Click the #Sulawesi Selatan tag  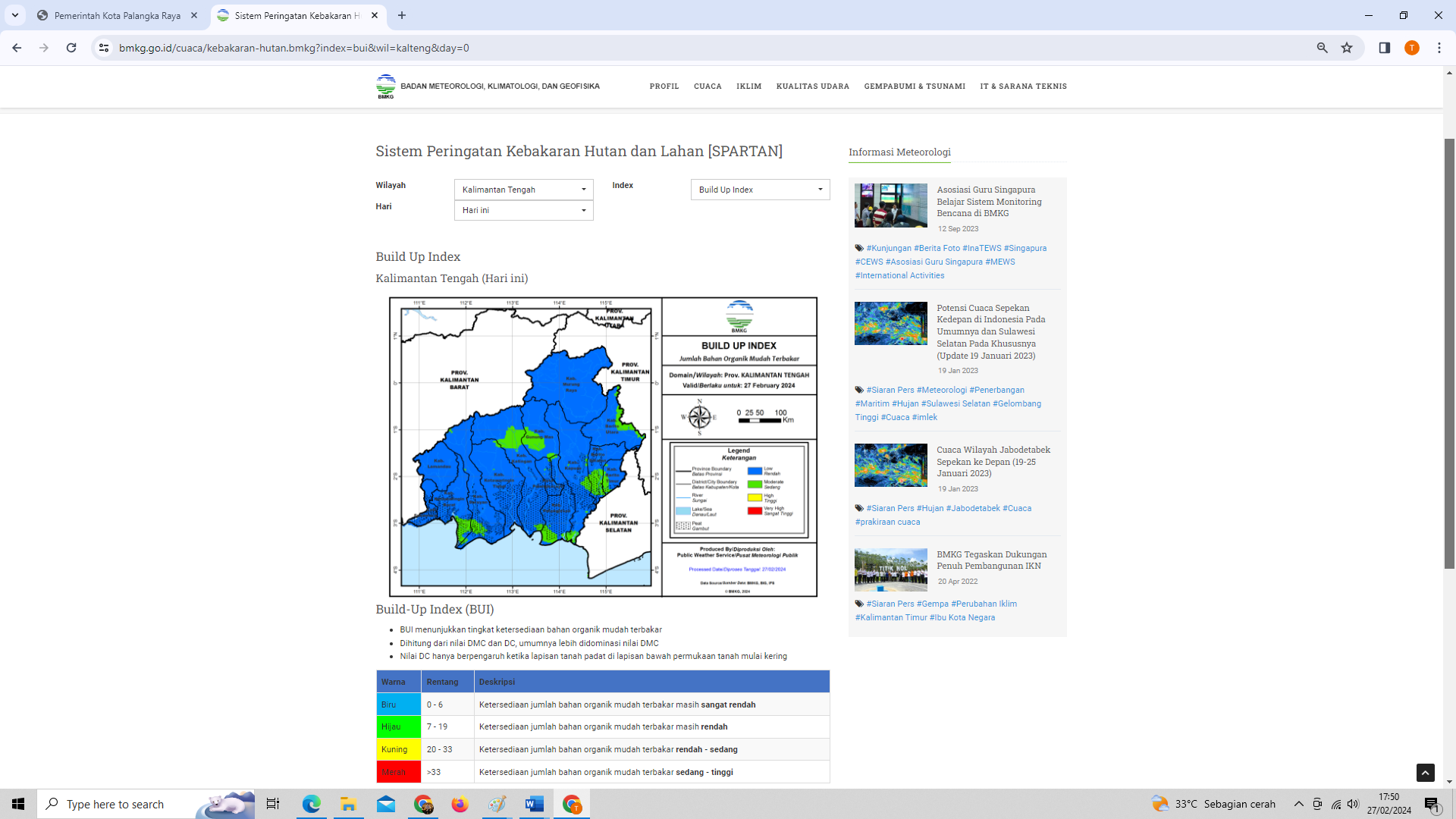(x=955, y=403)
